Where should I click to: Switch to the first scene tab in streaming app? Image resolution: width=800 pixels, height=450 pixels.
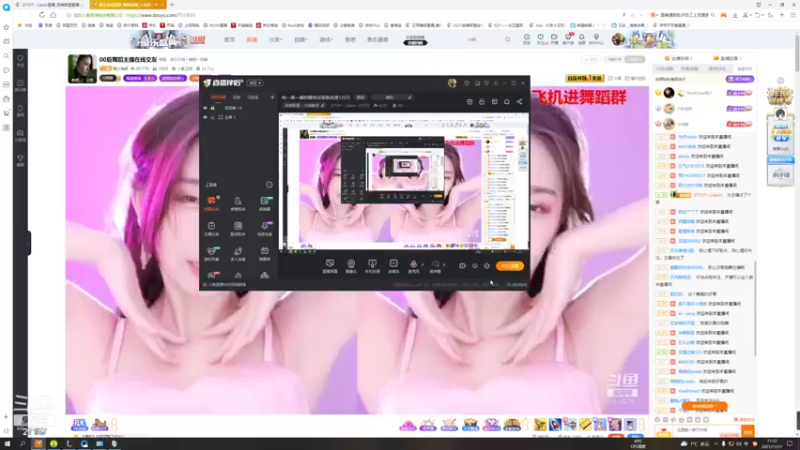pyautogui.click(x=218, y=97)
